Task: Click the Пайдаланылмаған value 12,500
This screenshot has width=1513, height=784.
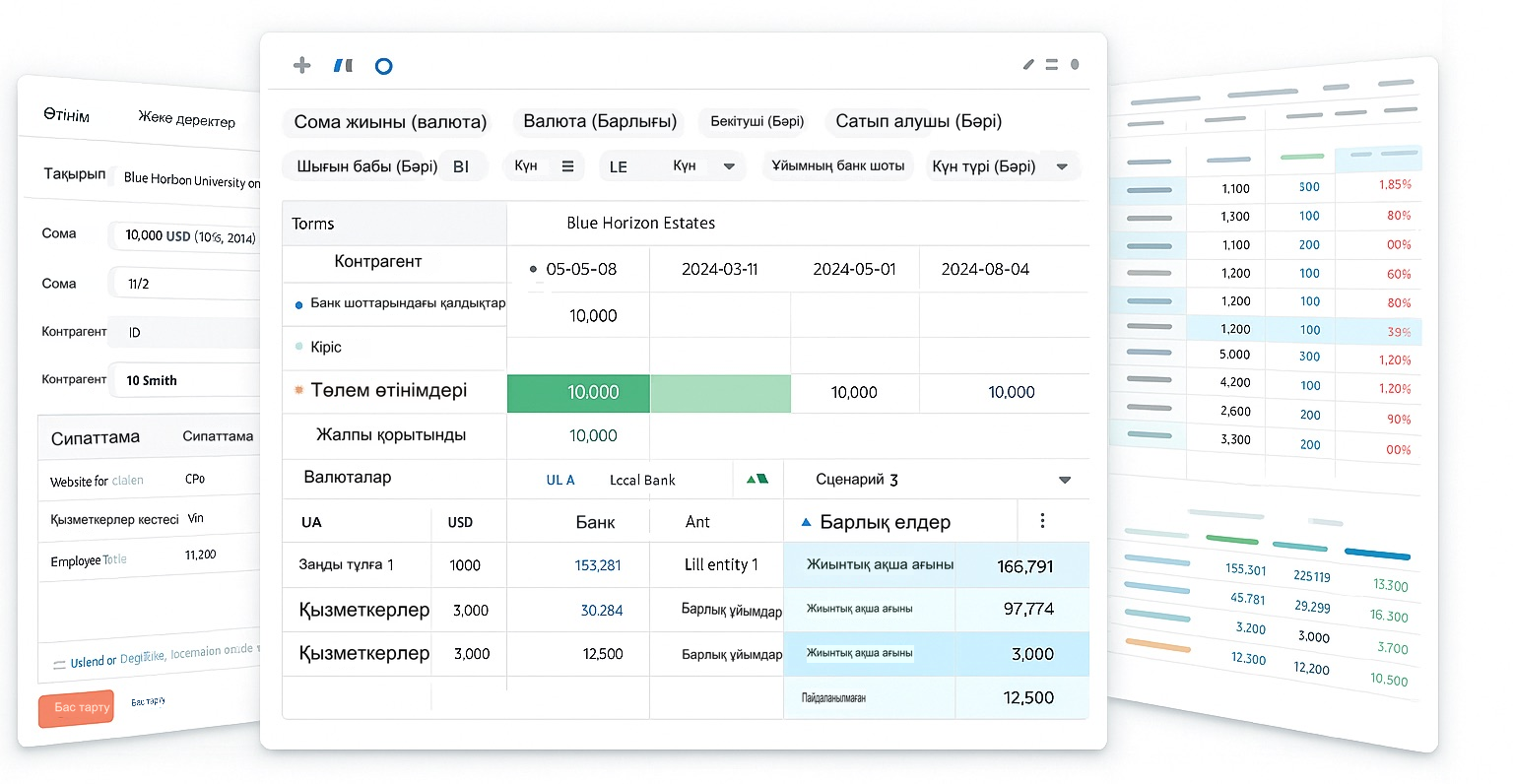Action: click(1028, 697)
